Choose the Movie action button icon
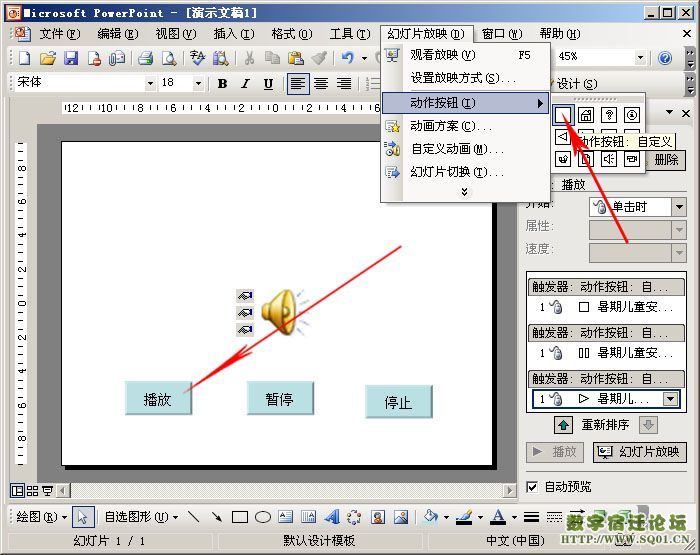The image size is (700, 555). click(632, 159)
